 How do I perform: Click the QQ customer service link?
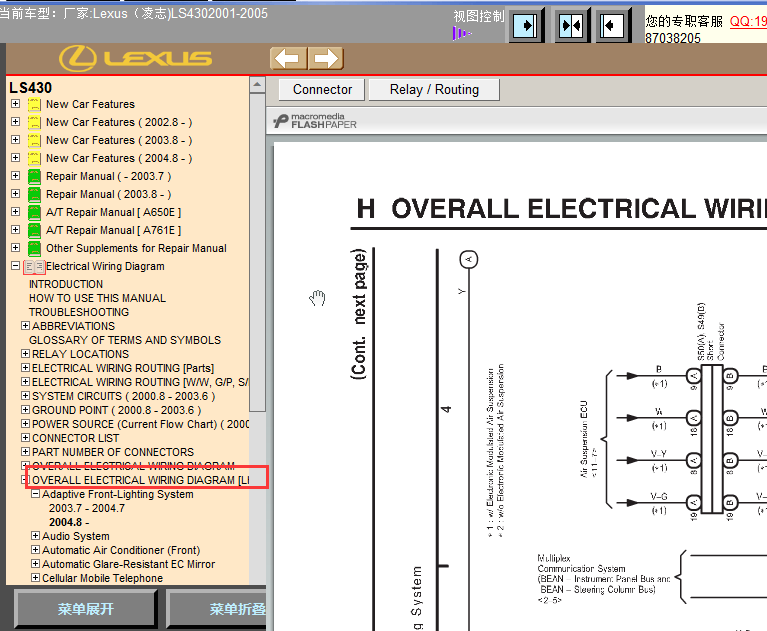pyautogui.click(x=748, y=22)
